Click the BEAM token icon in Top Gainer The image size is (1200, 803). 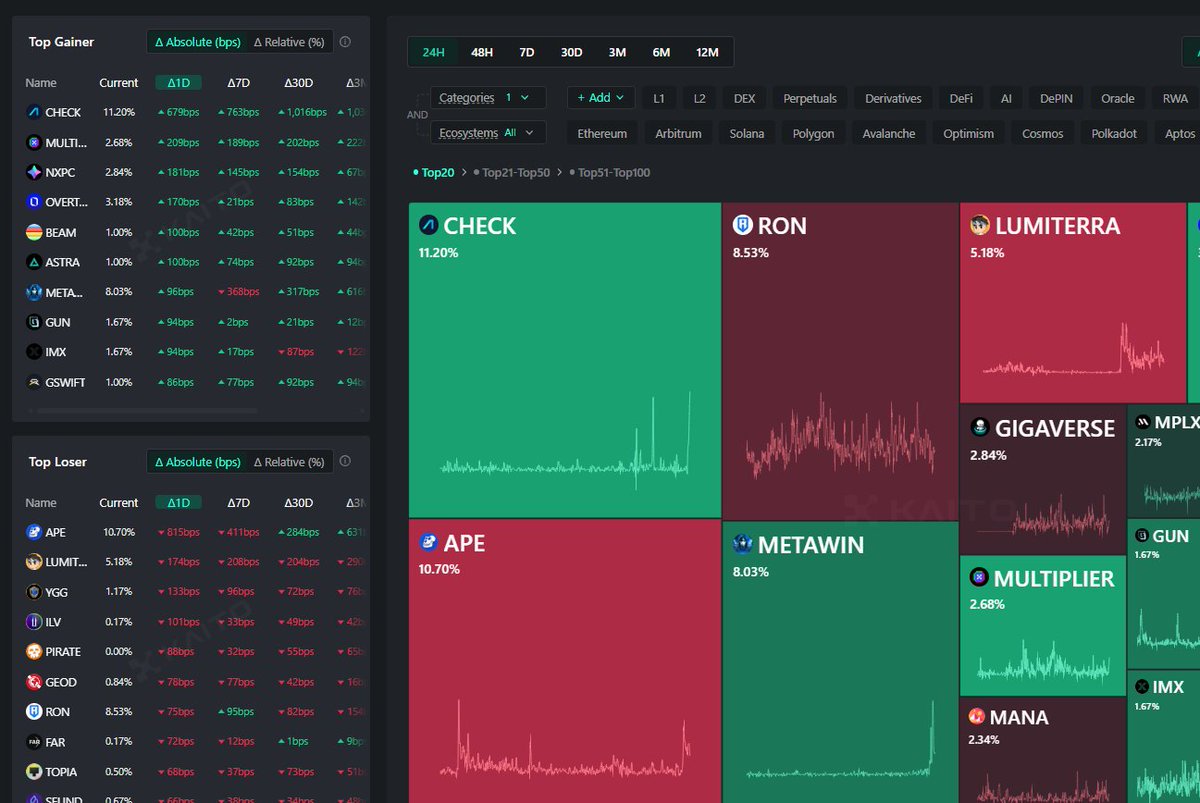[33, 232]
